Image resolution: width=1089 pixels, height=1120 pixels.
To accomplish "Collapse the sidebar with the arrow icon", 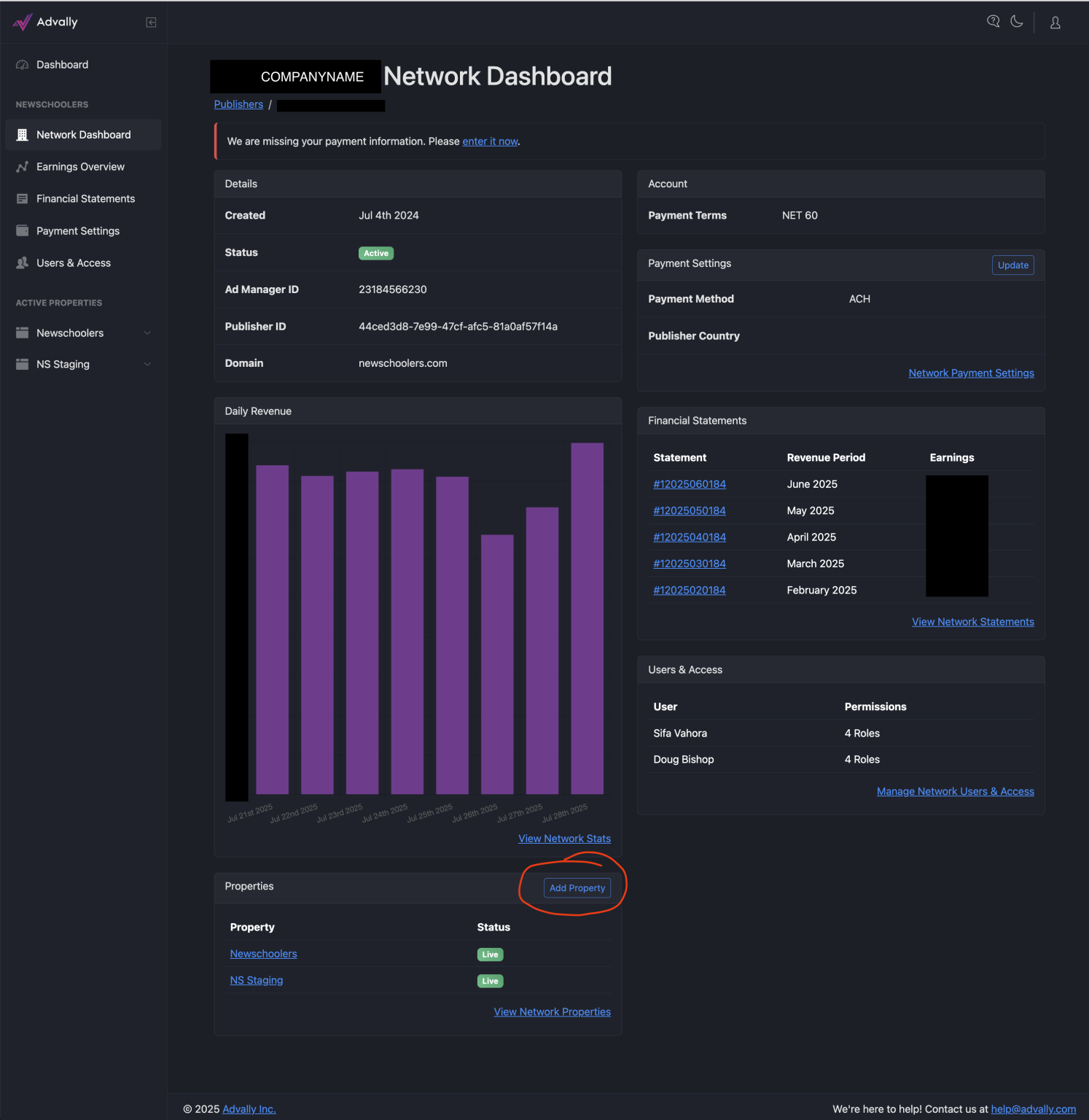I will (151, 23).
